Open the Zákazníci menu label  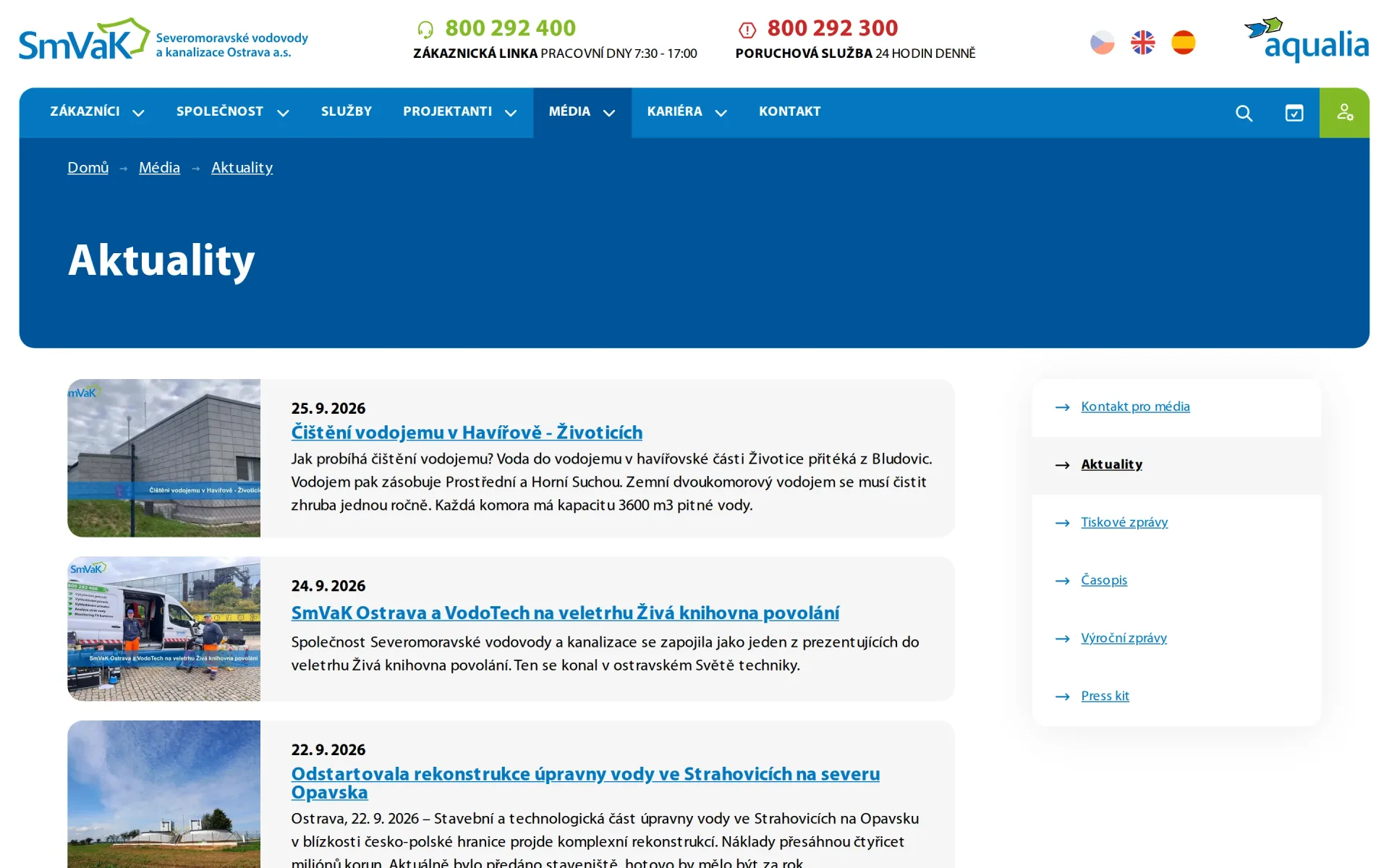click(x=85, y=111)
